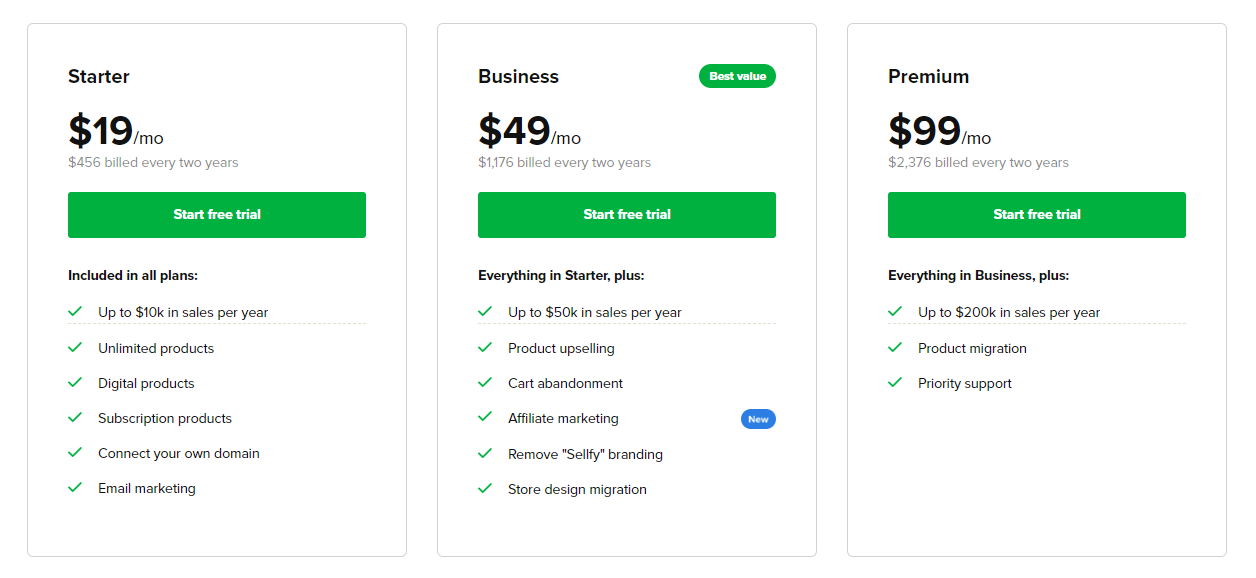Click the Business plan title

[517, 76]
